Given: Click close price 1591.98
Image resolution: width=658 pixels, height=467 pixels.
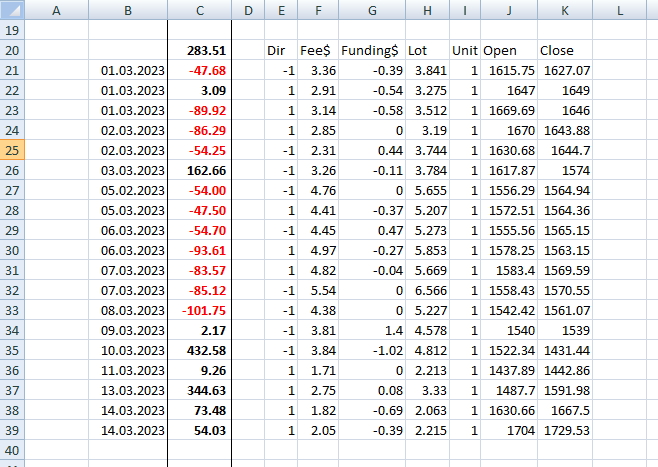Looking at the screenshot, I should (565, 390).
